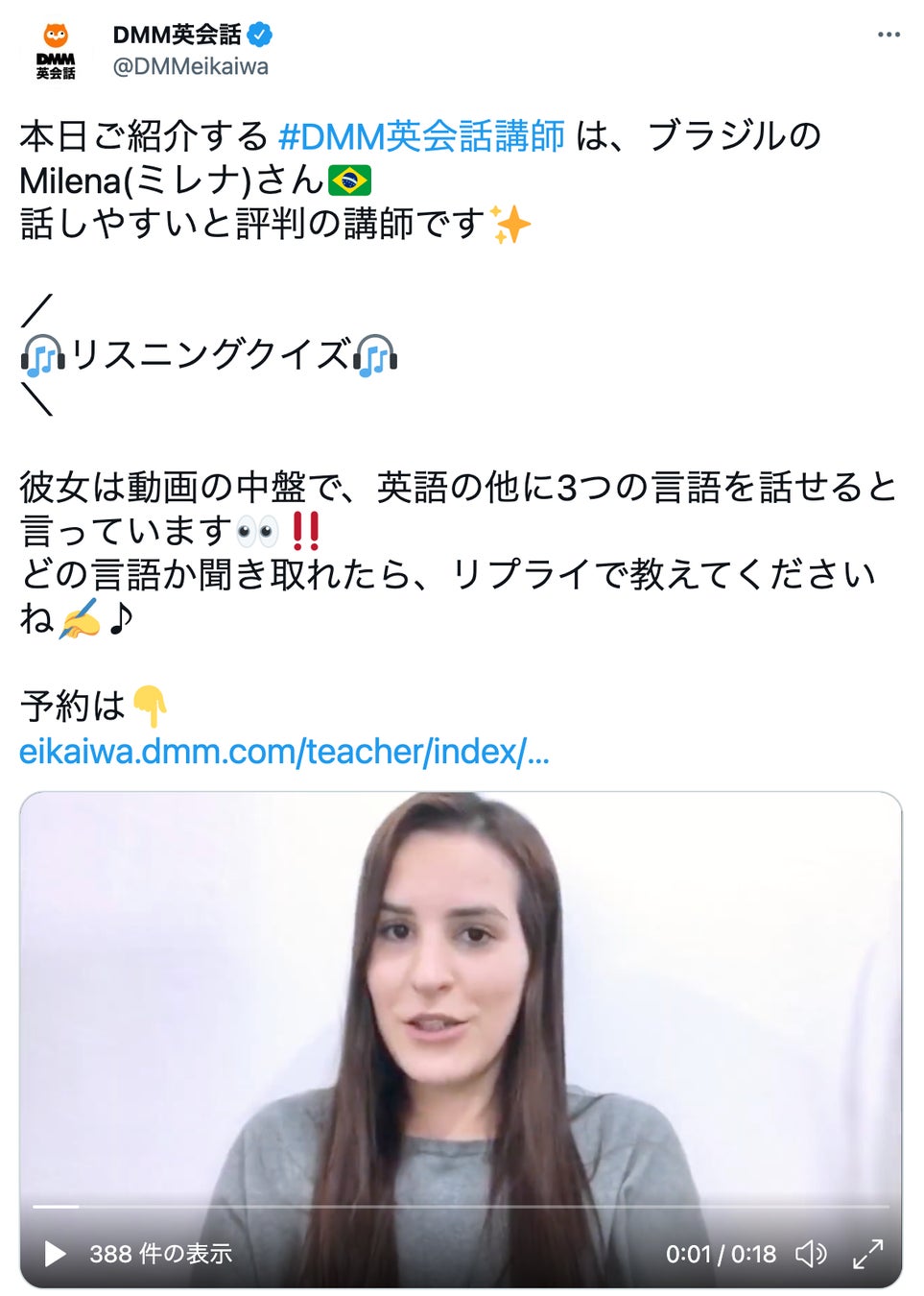Click the red double exclamation emoji
This screenshot has height=1296, width=924.
tap(305, 531)
